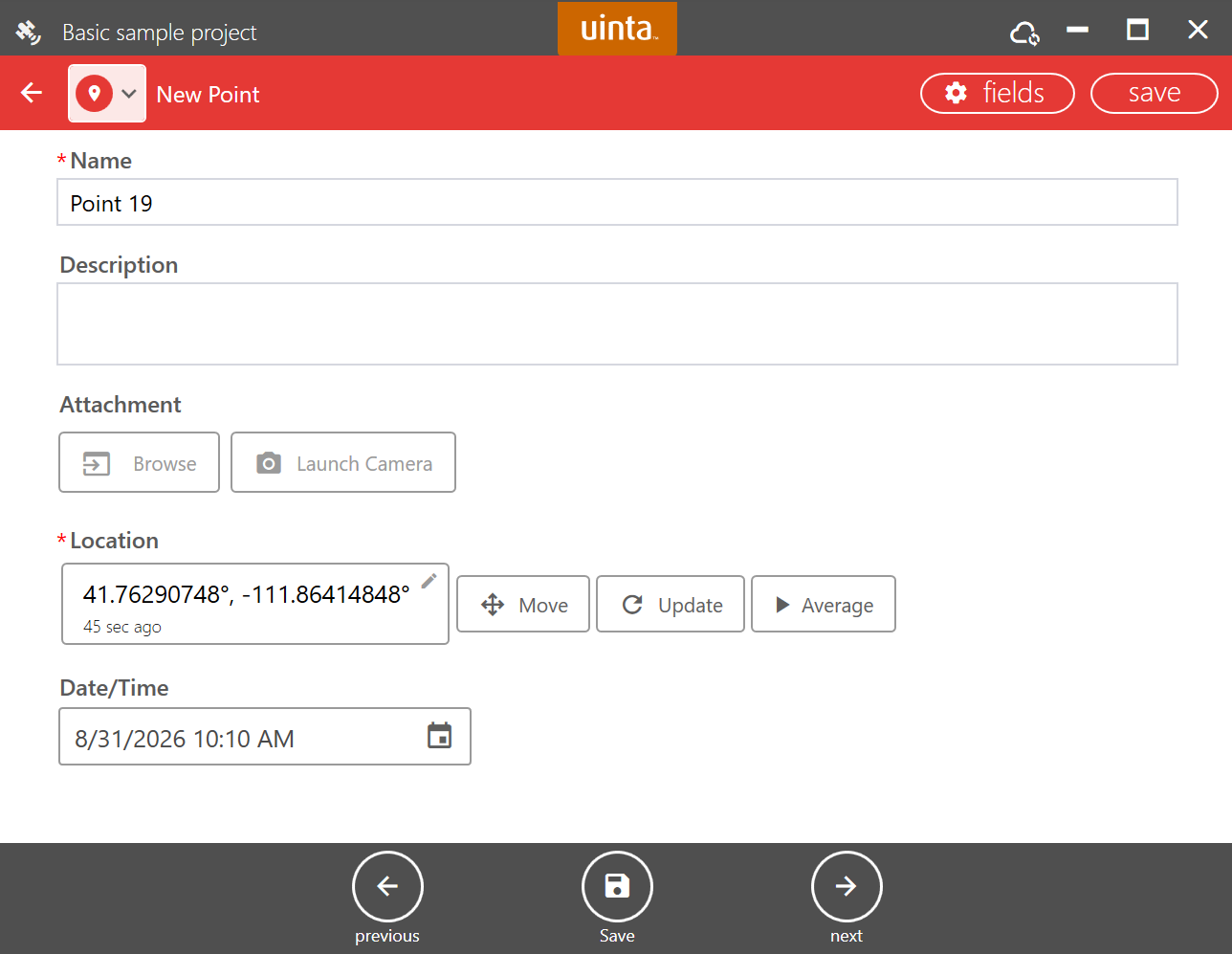Launch Camera for attachment
Viewport: 1232px width, 954px height.
coord(343,462)
